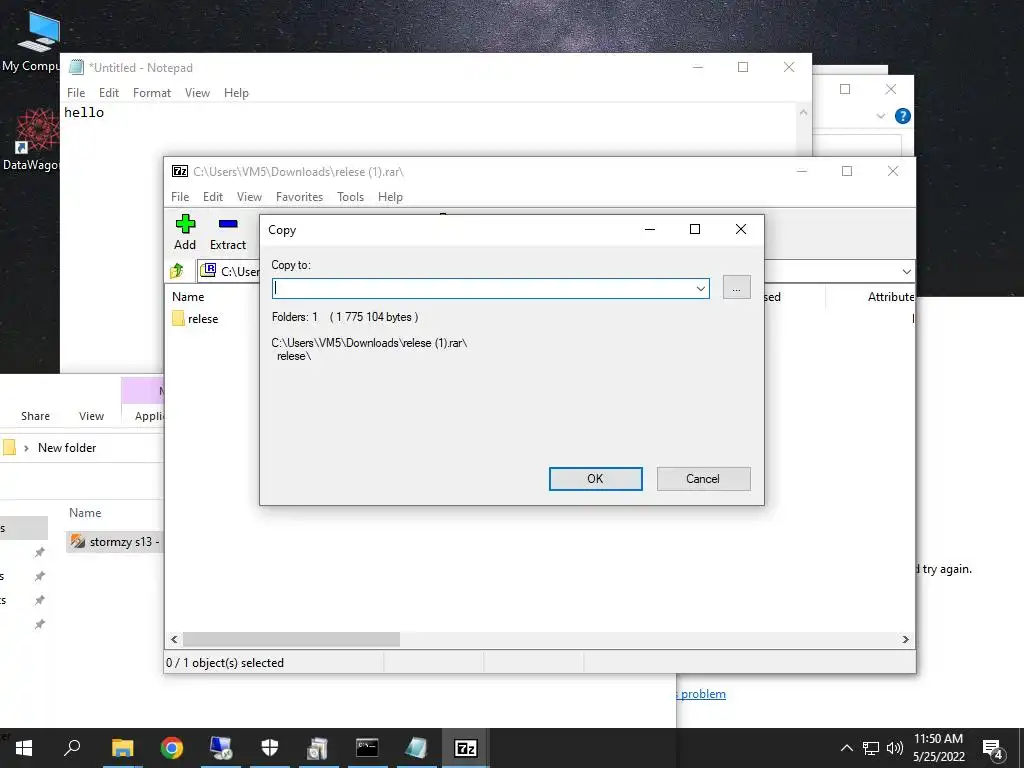The width and height of the screenshot is (1024, 768).
Task: Open Google Chrome from taskbar
Action: point(172,748)
